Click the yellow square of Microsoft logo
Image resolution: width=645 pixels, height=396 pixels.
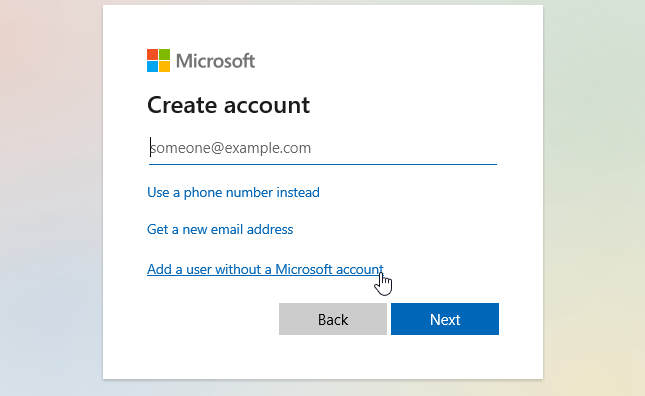point(165,67)
